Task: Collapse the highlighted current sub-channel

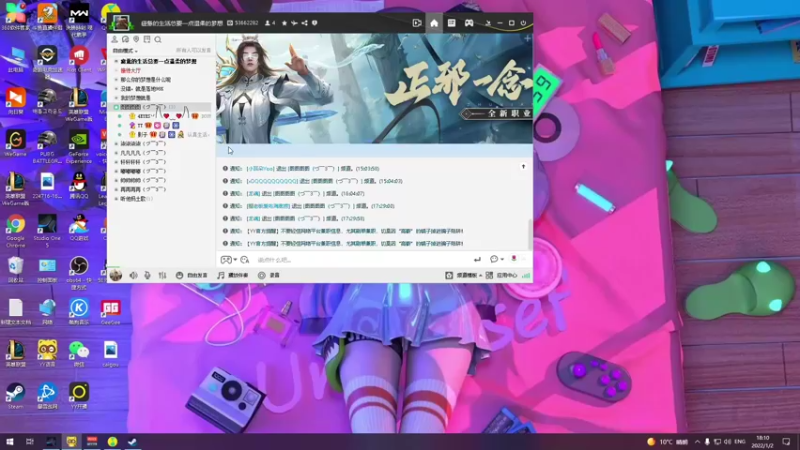Action: (x=116, y=107)
